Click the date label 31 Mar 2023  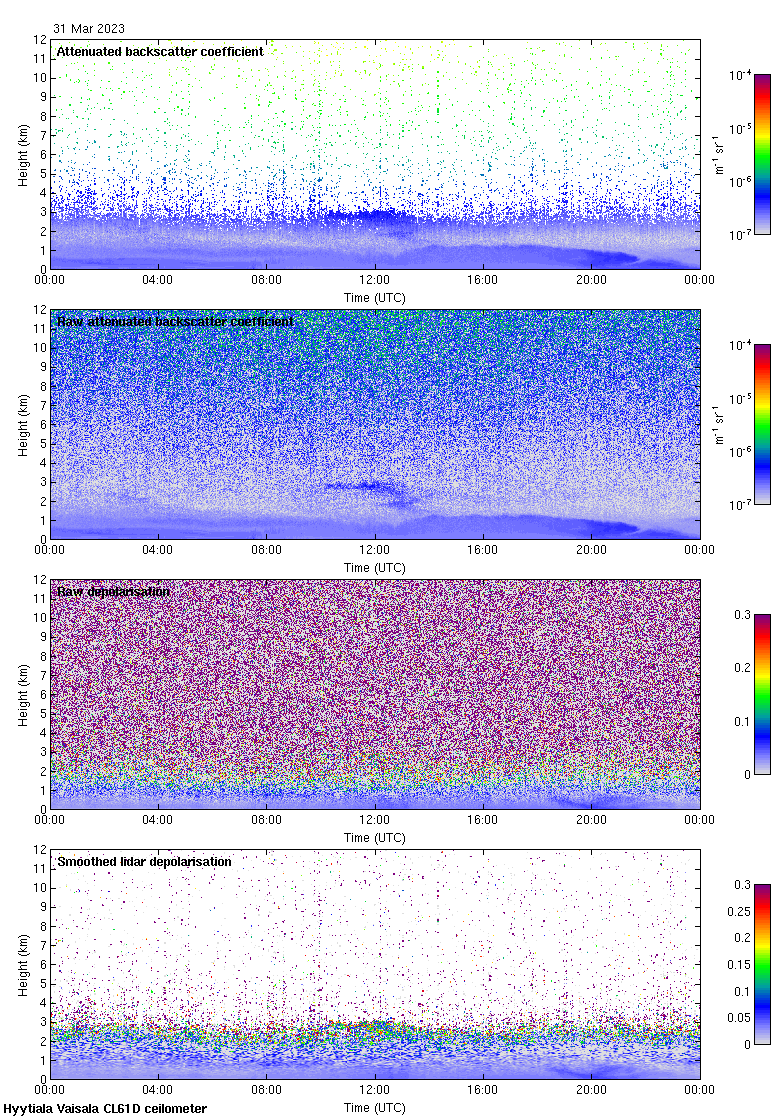pyautogui.click(x=89, y=29)
